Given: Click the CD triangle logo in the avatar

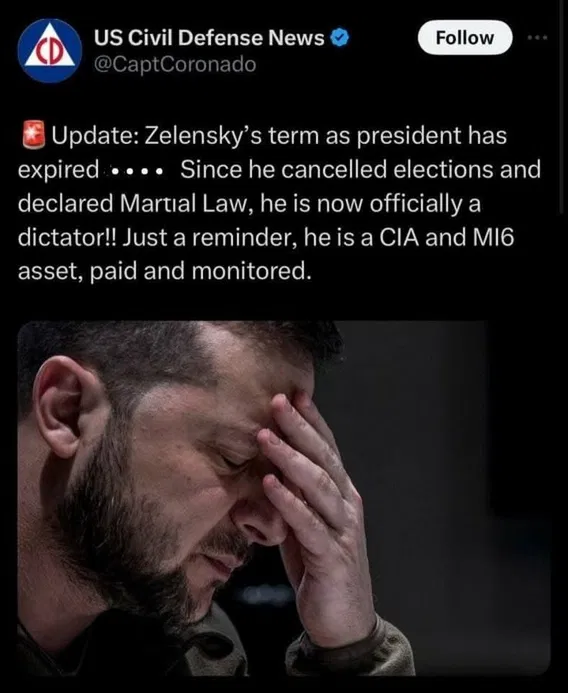Looking at the screenshot, I should [x=50, y=50].
